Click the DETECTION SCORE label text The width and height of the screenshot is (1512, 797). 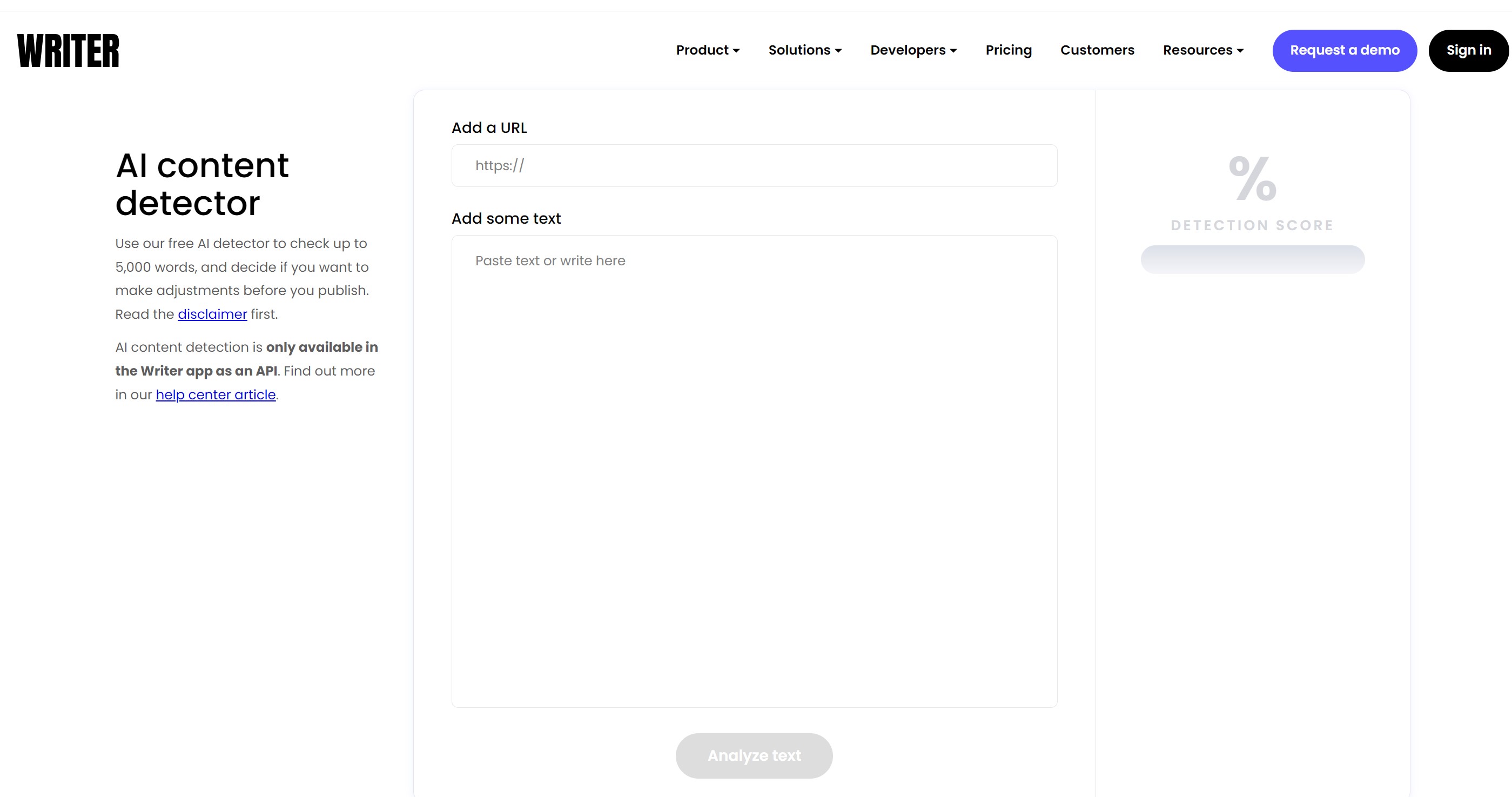tap(1252, 225)
